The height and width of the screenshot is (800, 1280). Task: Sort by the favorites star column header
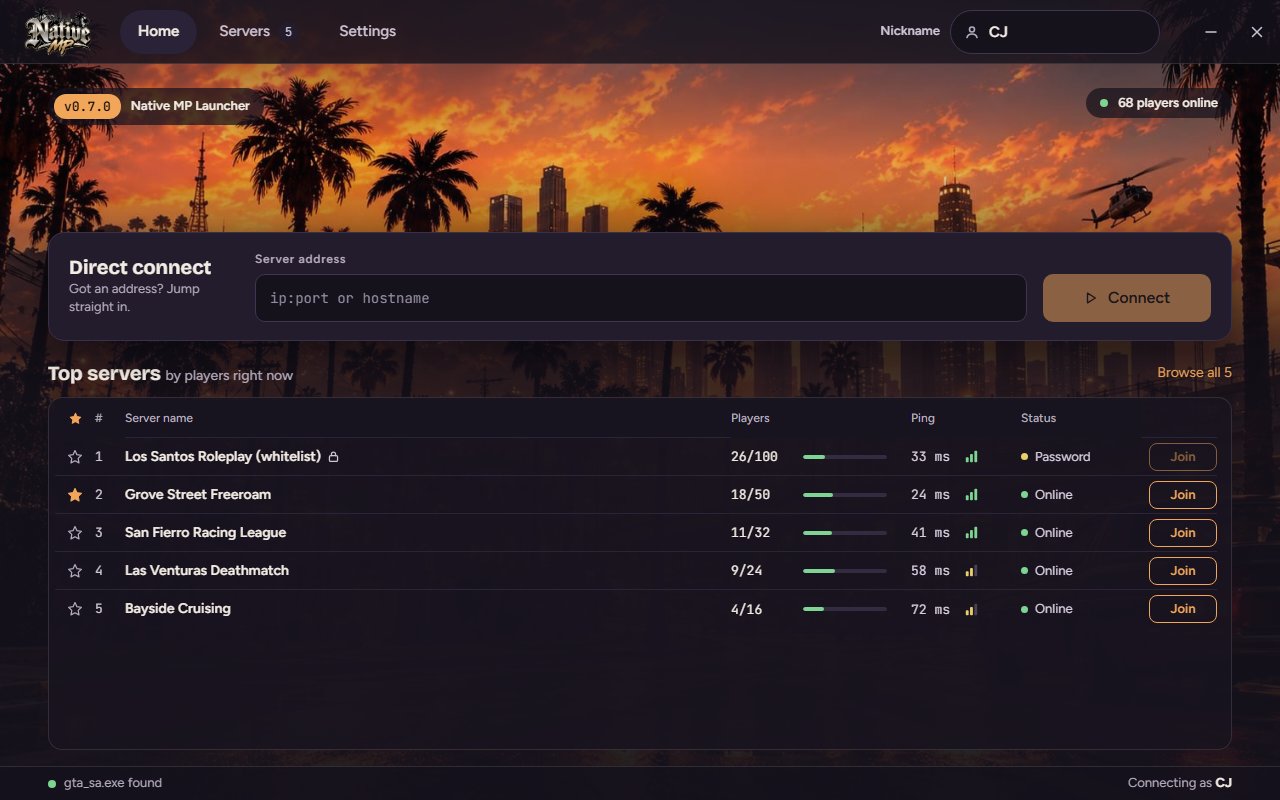(75, 418)
